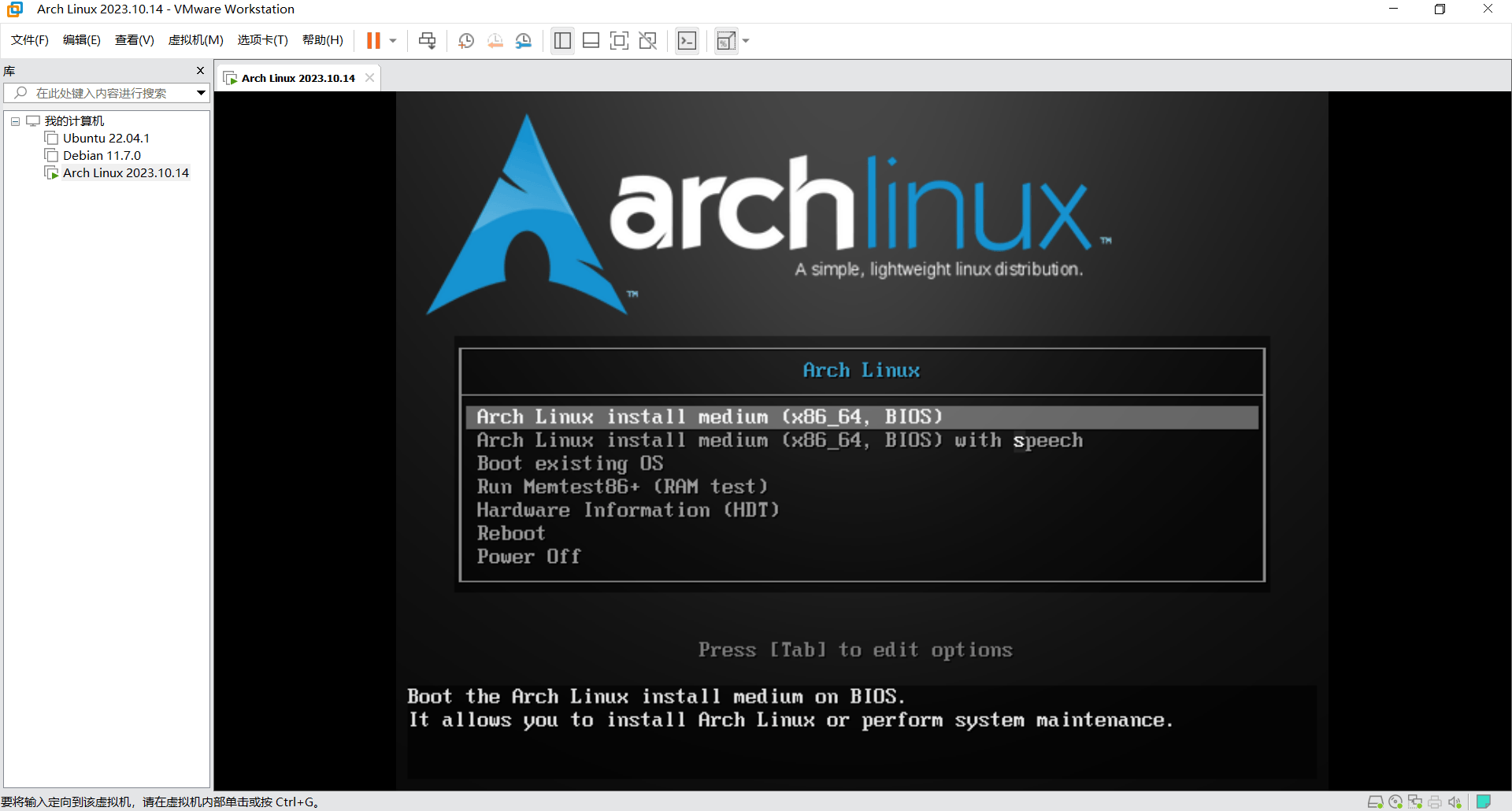
Task: Open the 虚拟机(M) menu
Action: (195, 40)
